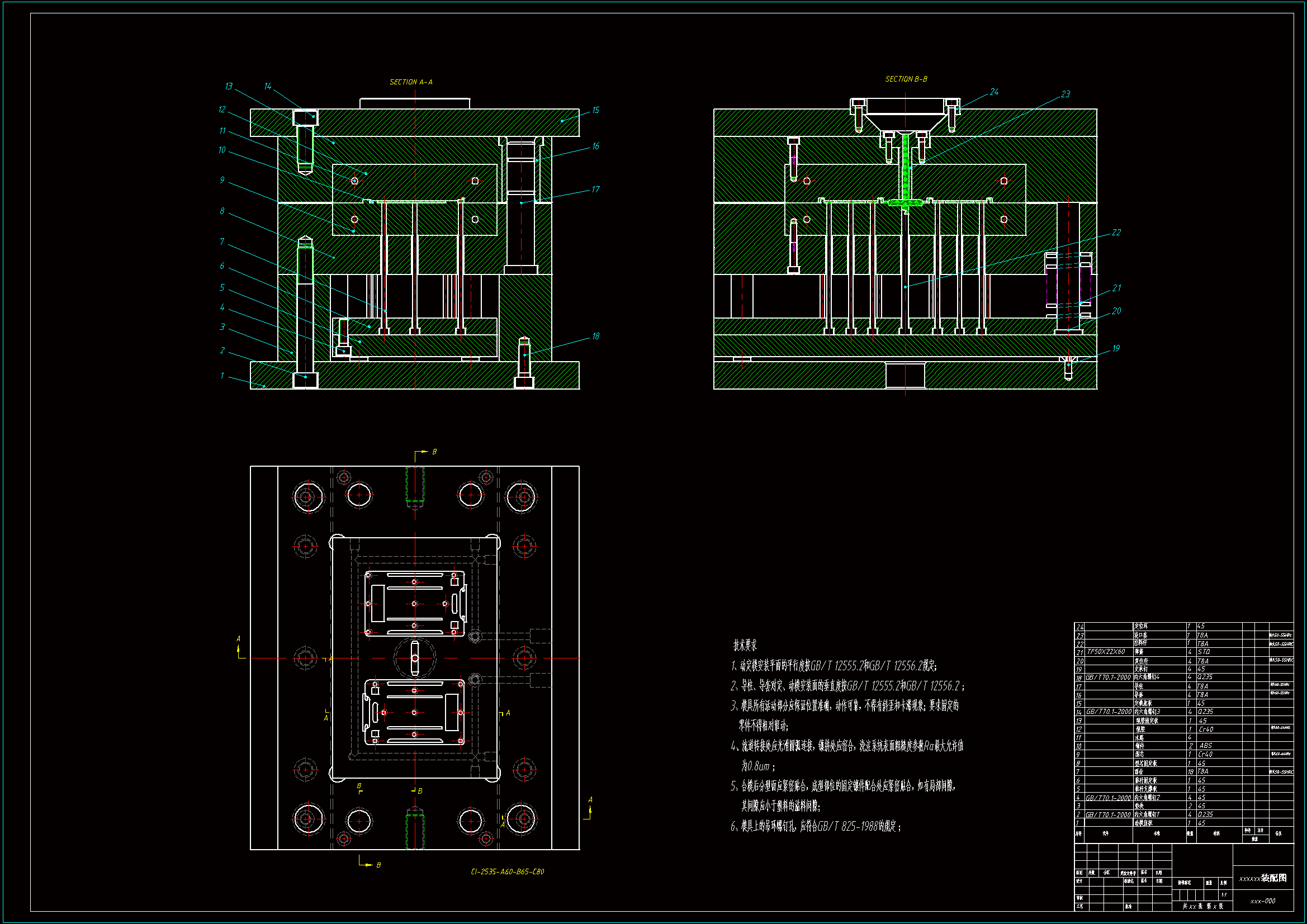The image size is (1307, 924).
Task: Select part label number 15
Action: (595, 110)
